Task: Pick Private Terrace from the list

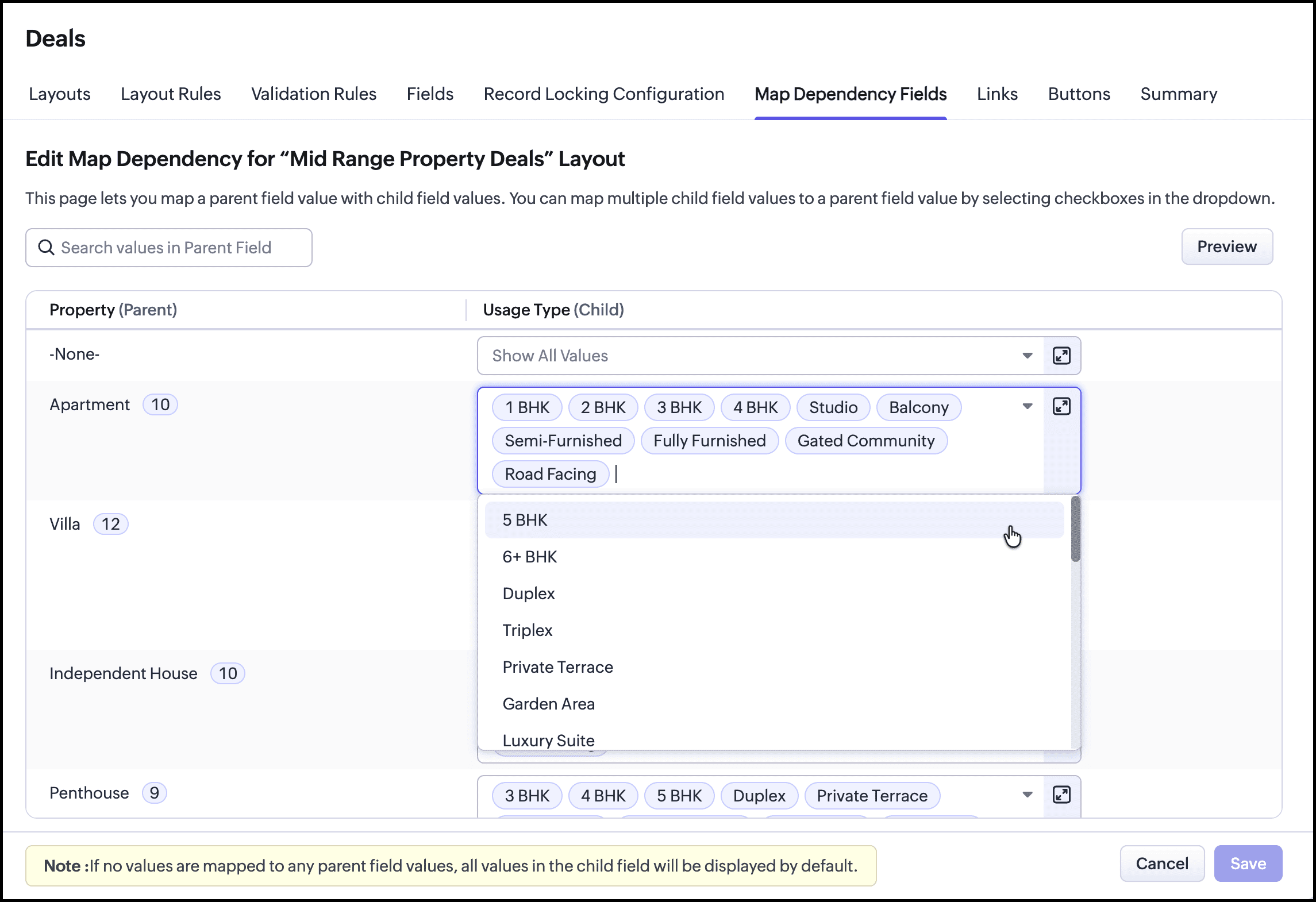Action: [x=557, y=667]
